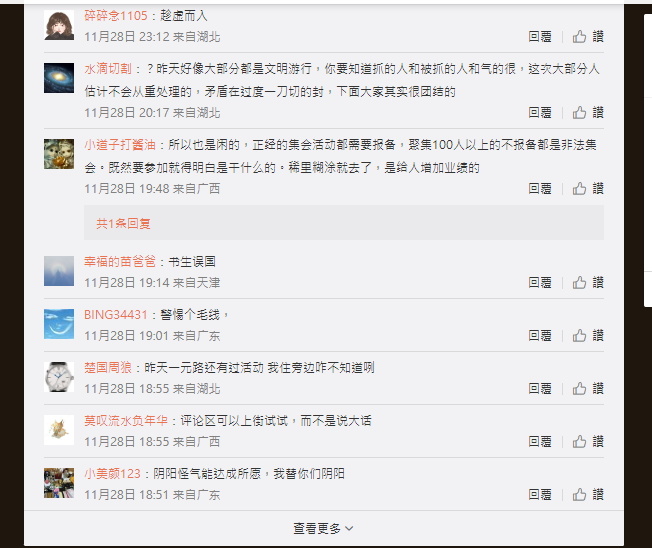Visit username link 小美颜123
Image resolution: width=652 pixels, height=548 pixels.
coord(113,474)
